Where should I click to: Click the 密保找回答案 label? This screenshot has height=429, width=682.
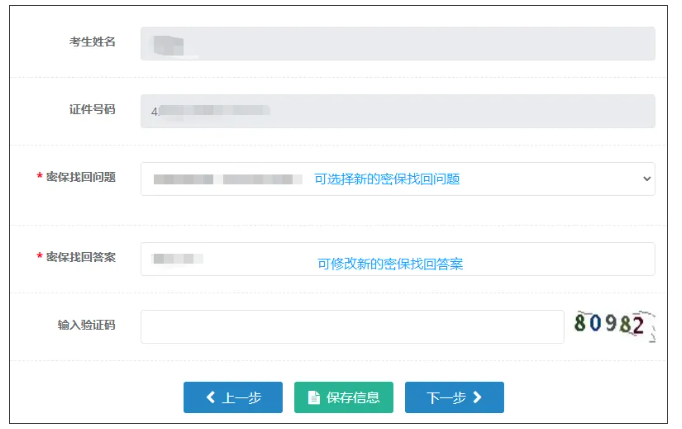(x=81, y=257)
